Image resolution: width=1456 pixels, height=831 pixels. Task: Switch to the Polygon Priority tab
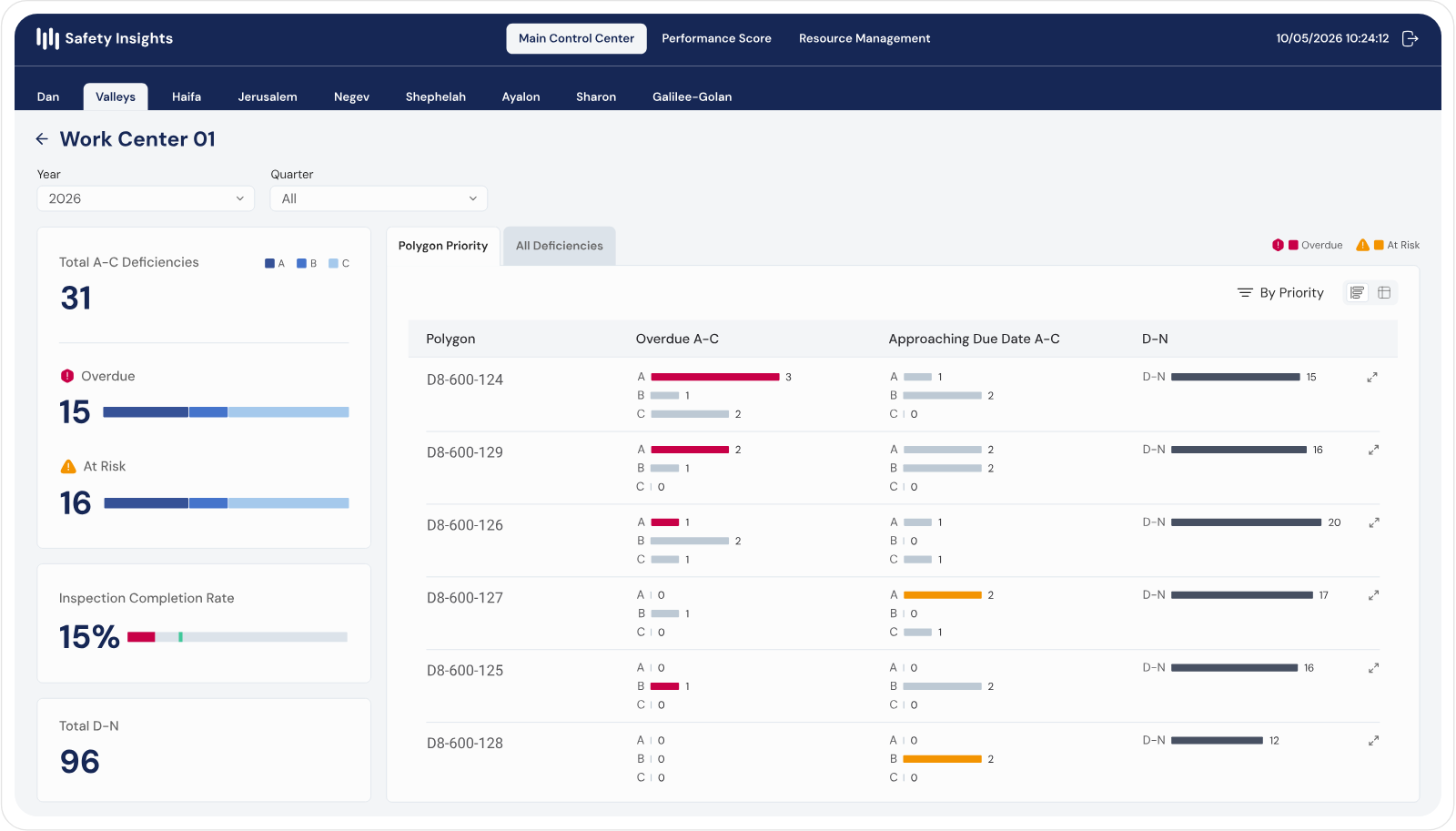pyautogui.click(x=443, y=246)
